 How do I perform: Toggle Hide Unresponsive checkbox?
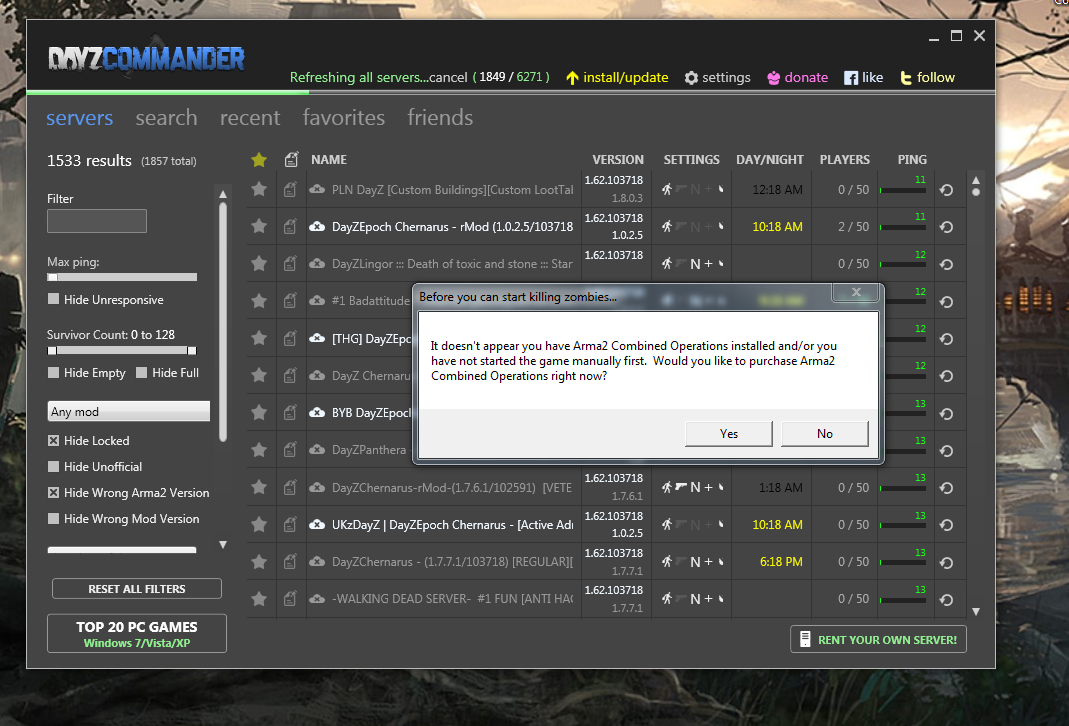[53, 299]
